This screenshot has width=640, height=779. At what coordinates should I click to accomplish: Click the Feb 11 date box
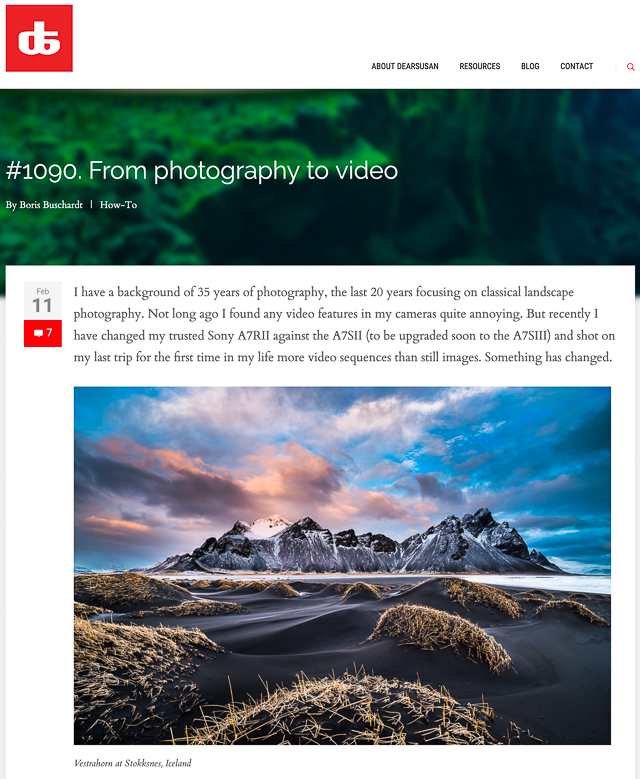(43, 301)
